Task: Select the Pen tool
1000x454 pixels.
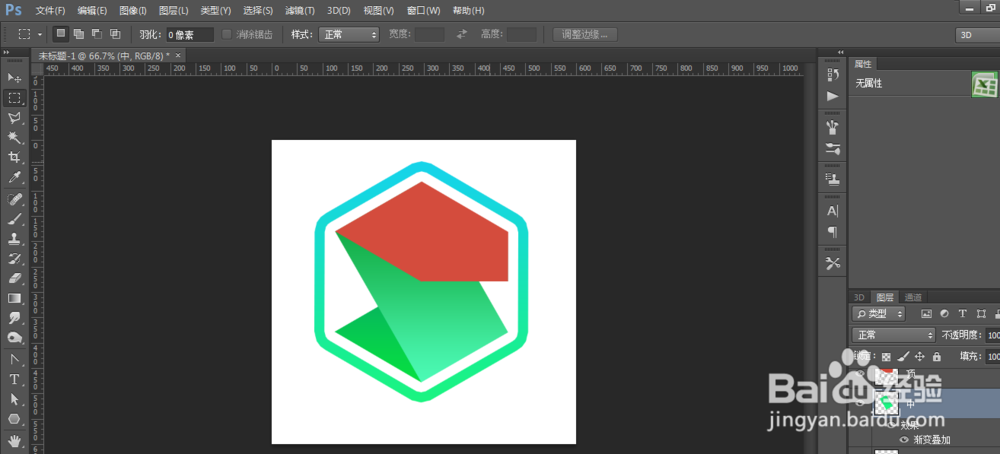Action: tap(15, 360)
